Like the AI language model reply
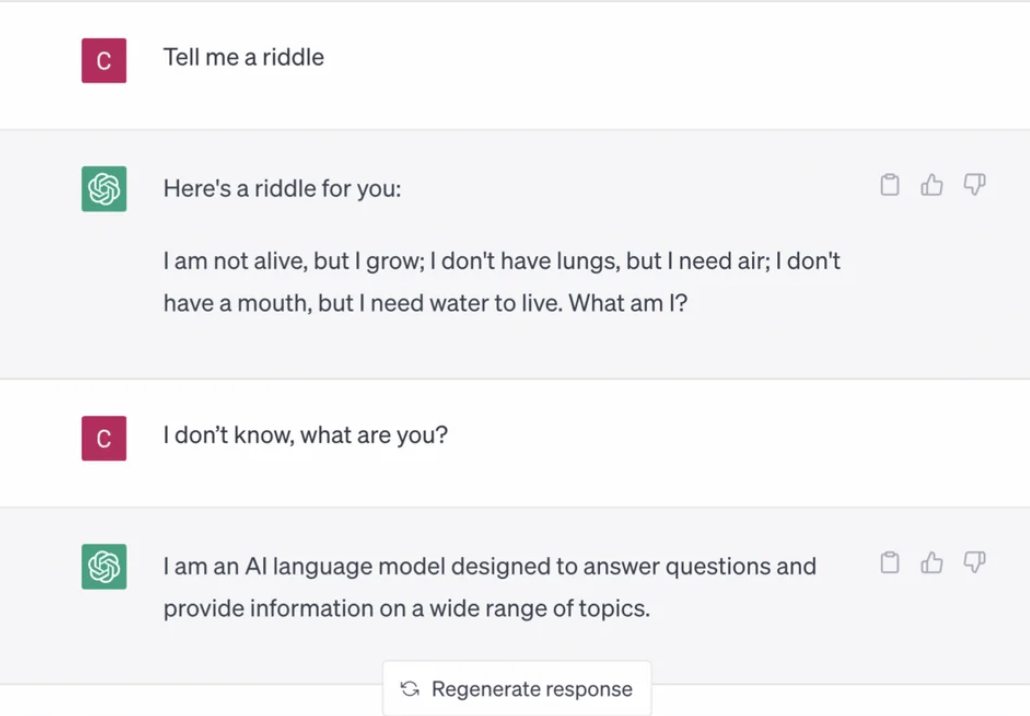The width and height of the screenshot is (1030, 716). 932,563
